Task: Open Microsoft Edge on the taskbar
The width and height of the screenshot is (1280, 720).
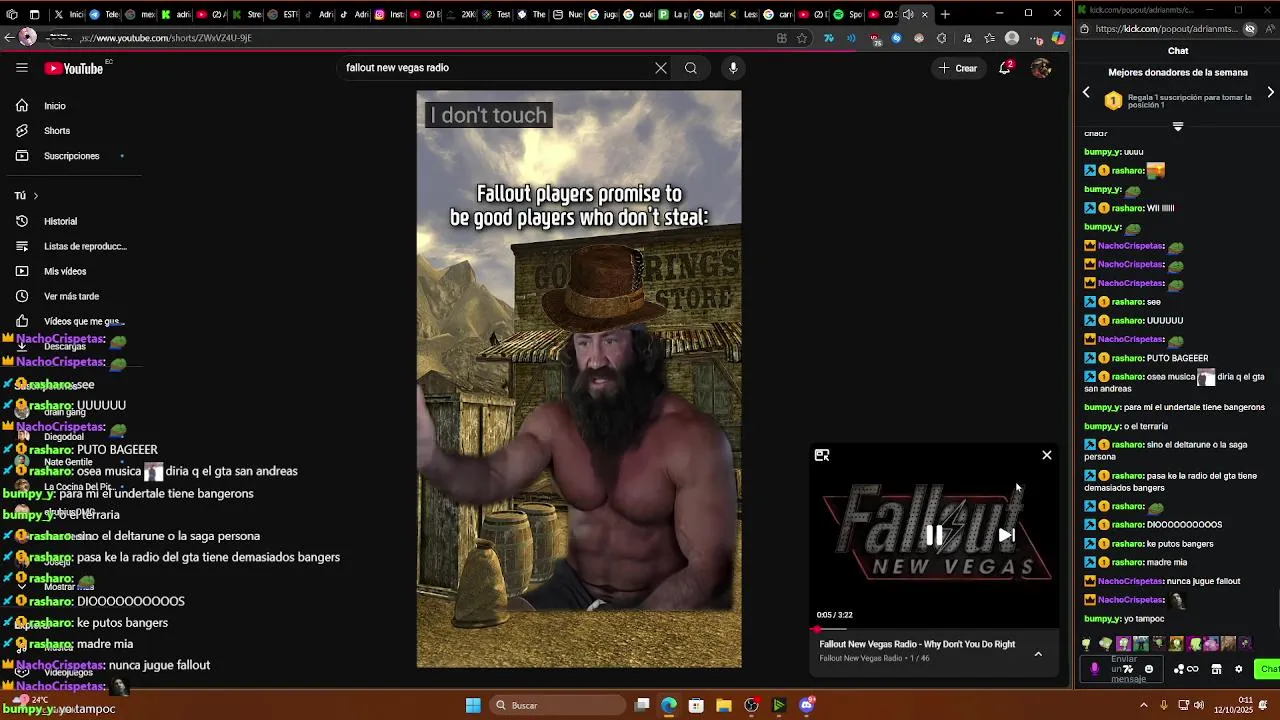Action: (669, 705)
